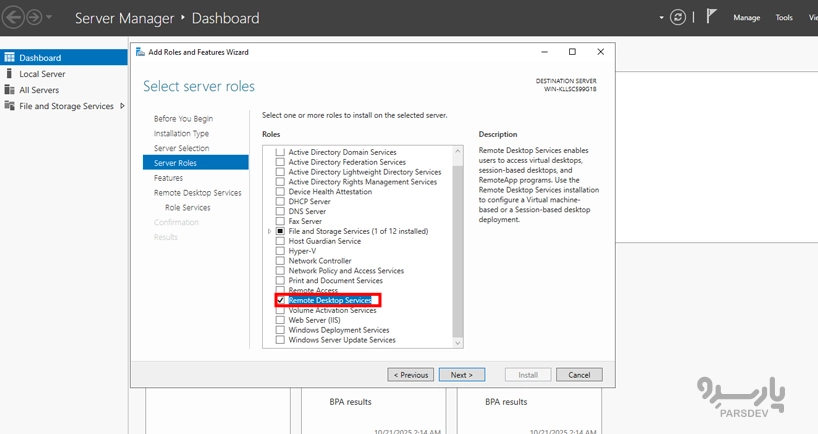Screen dimensions: 818x434
Task: Go to the Server Selection wizard step
Action: pos(181,148)
